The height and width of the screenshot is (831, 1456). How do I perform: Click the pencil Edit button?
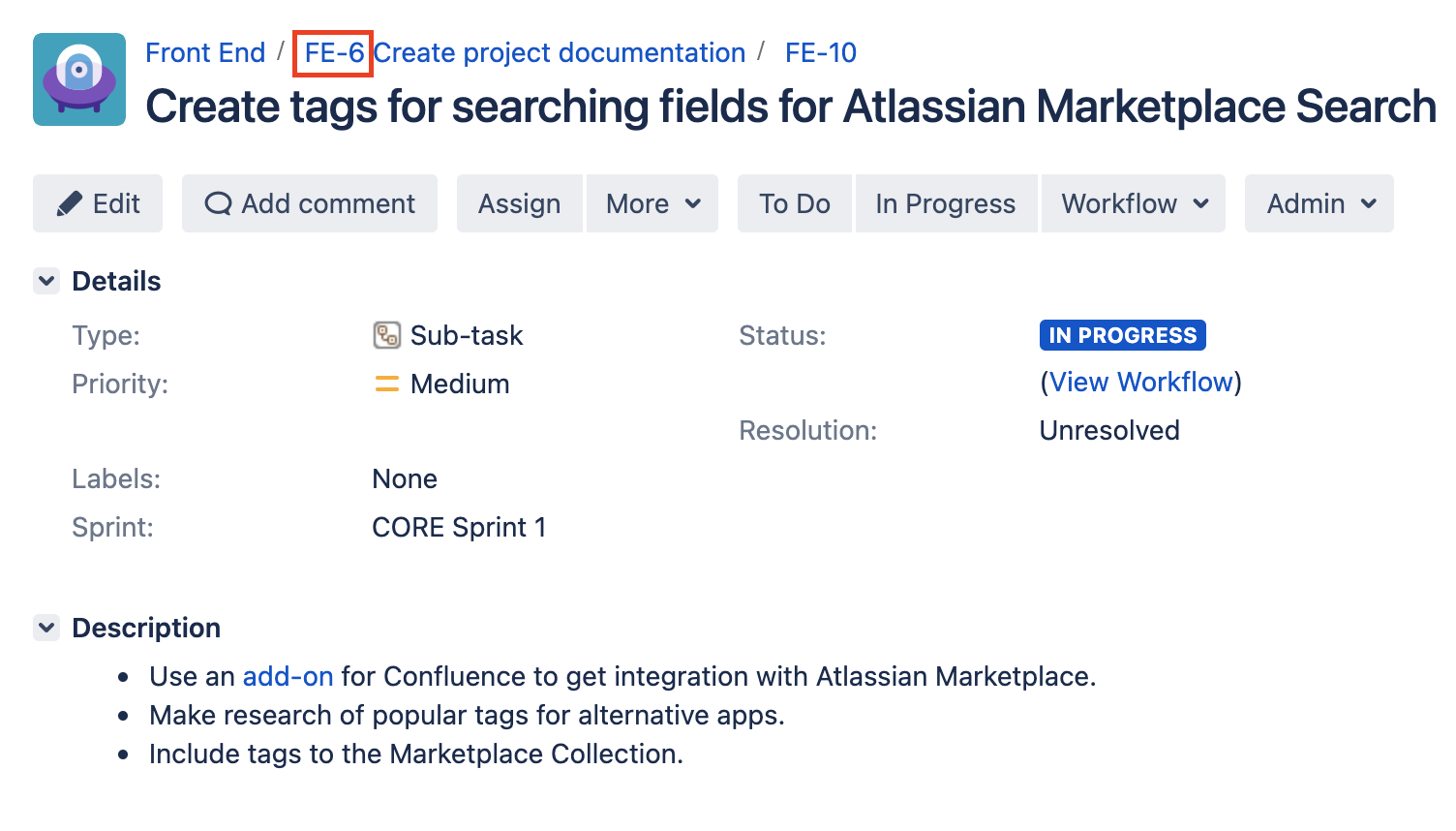point(98,203)
